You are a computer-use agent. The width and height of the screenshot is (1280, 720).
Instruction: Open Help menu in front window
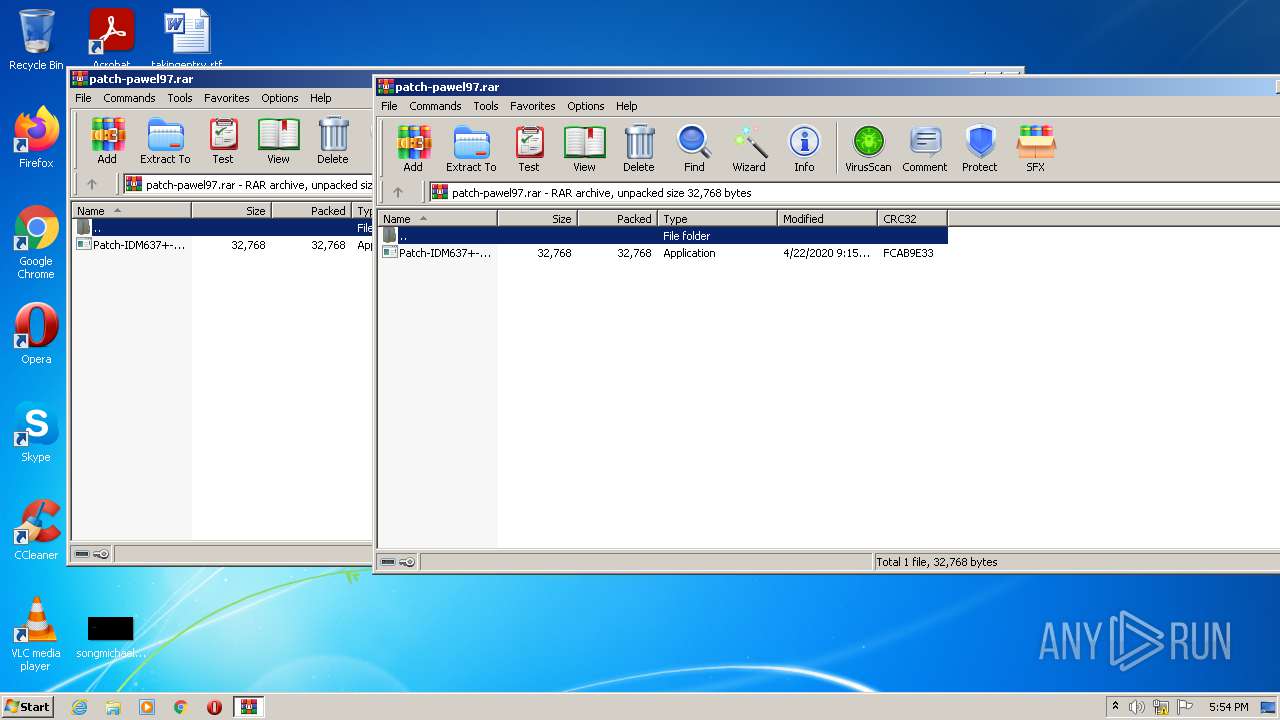[x=627, y=106]
